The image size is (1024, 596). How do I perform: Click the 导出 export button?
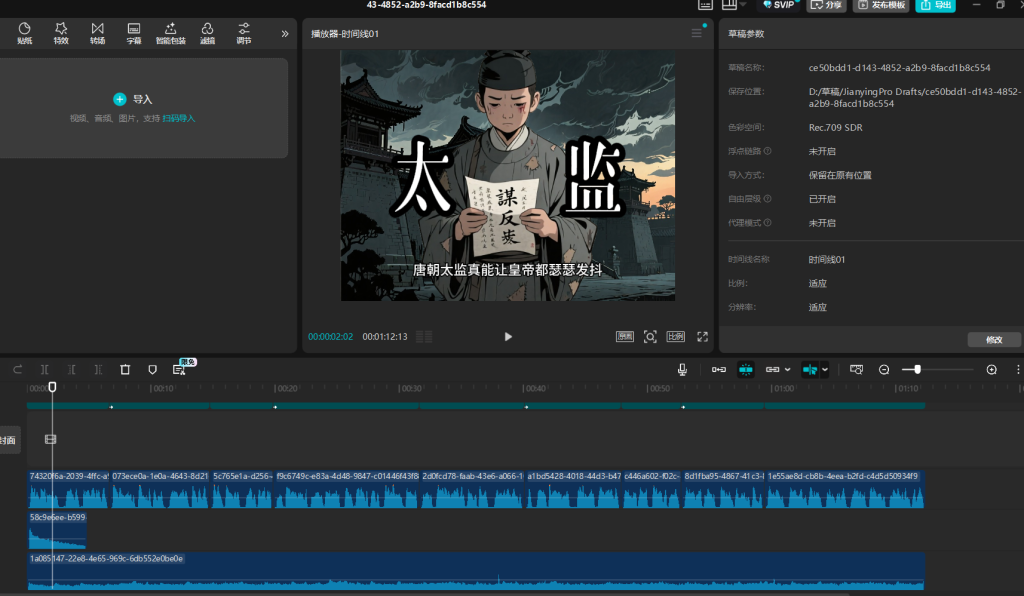(936, 5)
